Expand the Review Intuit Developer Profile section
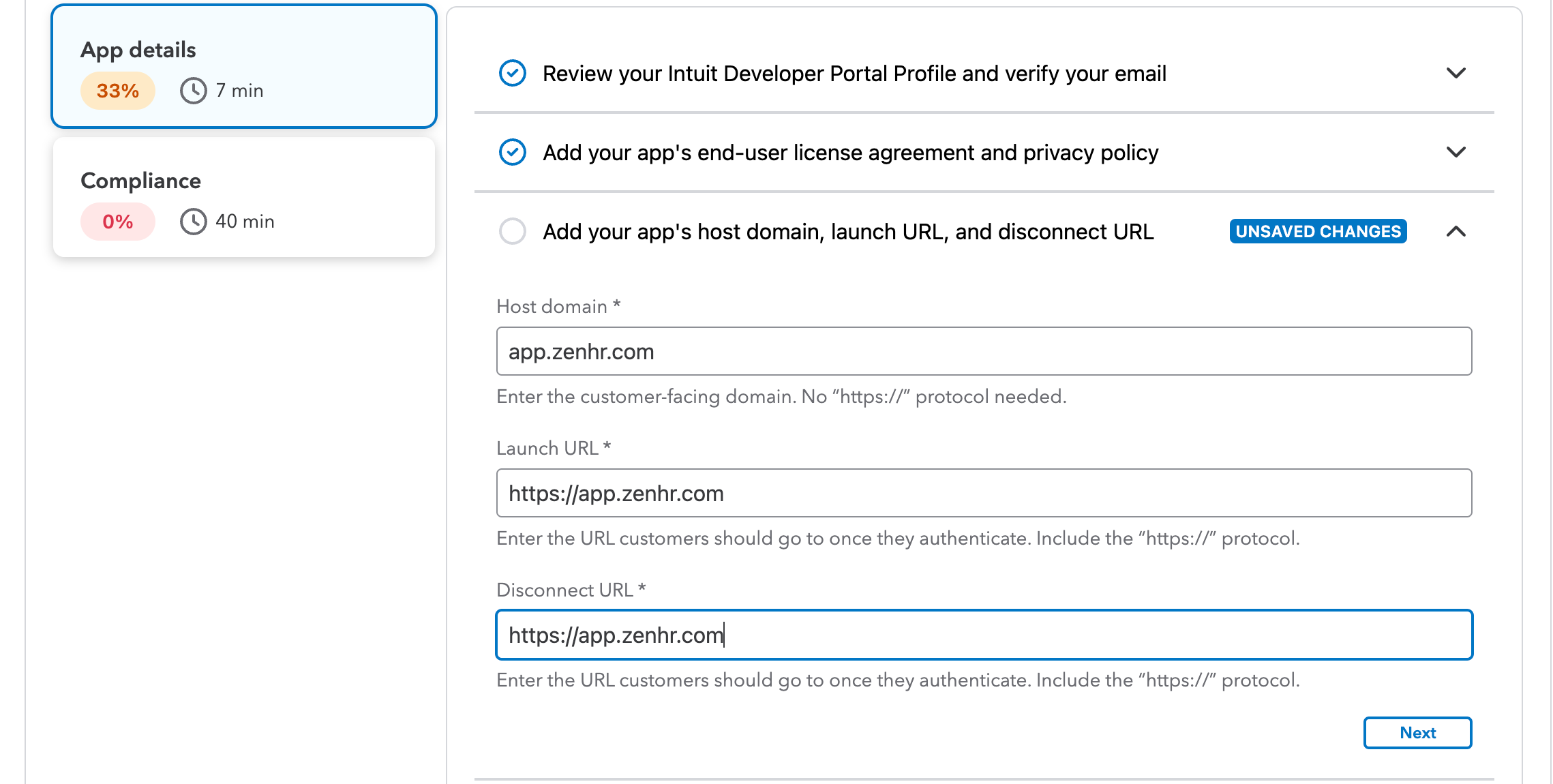The image size is (1553, 784). point(1456,74)
